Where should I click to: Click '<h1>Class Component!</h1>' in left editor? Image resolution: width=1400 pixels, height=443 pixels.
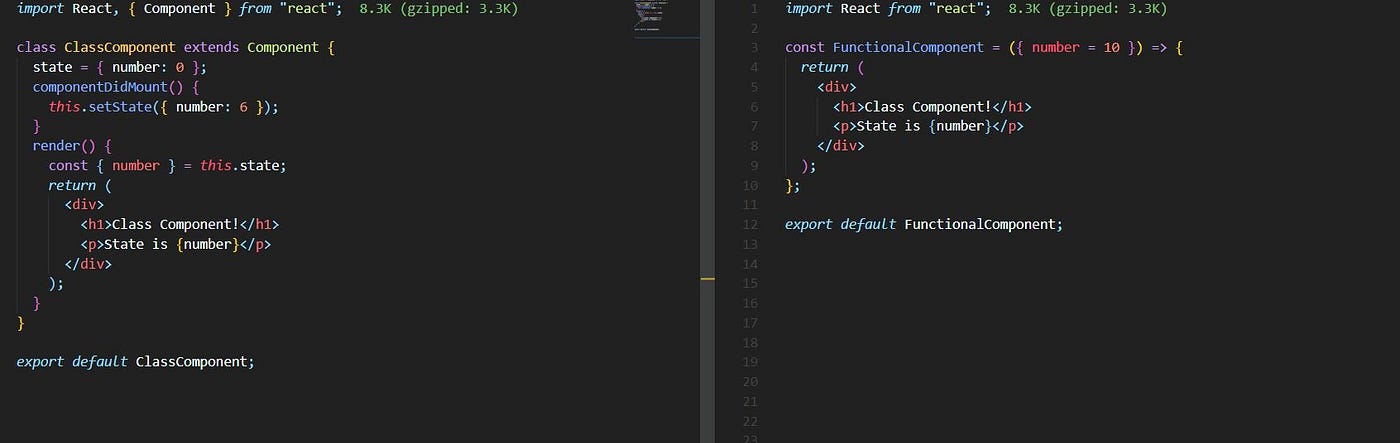pos(180,224)
